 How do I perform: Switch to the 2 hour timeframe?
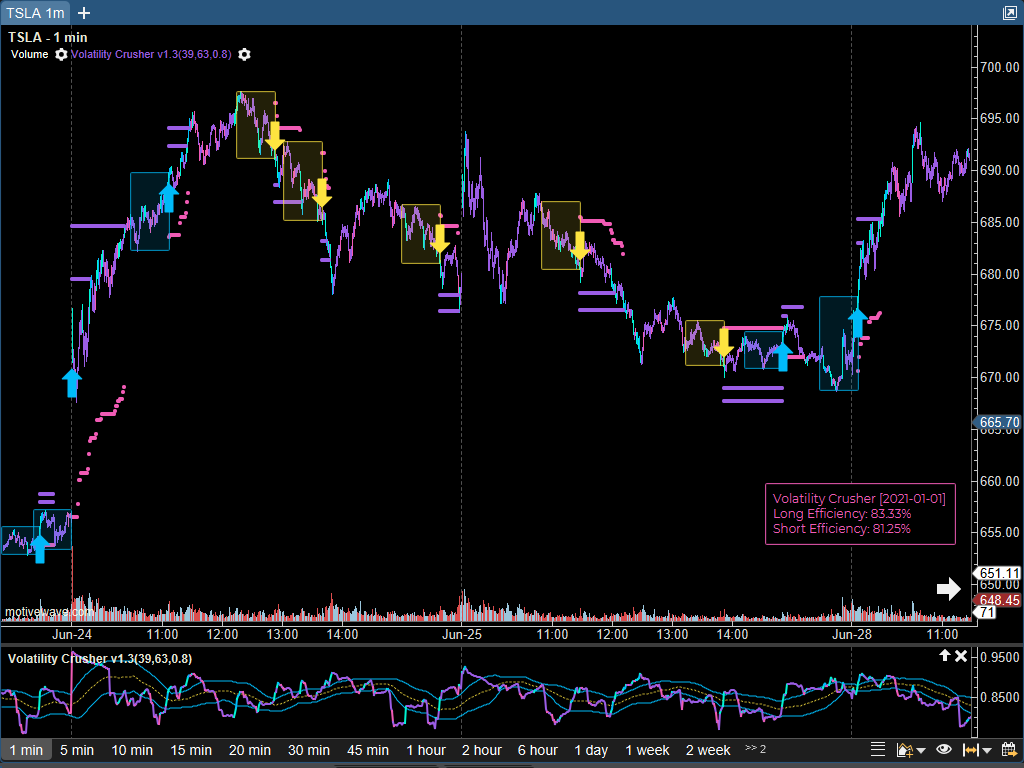(482, 750)
